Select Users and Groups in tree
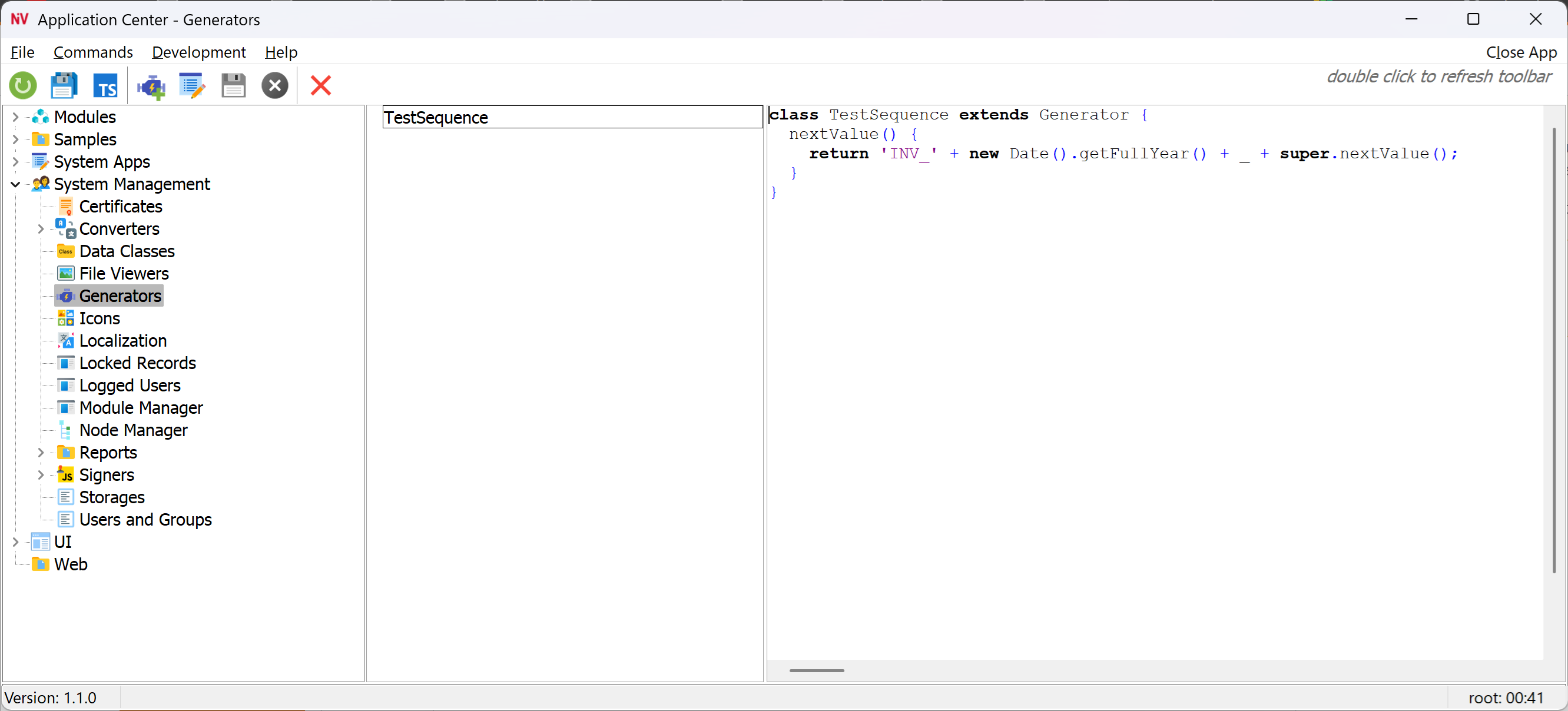Image resolution: width=1568 pixels, height=711 pixels. pyautogui.click(x=145, y=519)
